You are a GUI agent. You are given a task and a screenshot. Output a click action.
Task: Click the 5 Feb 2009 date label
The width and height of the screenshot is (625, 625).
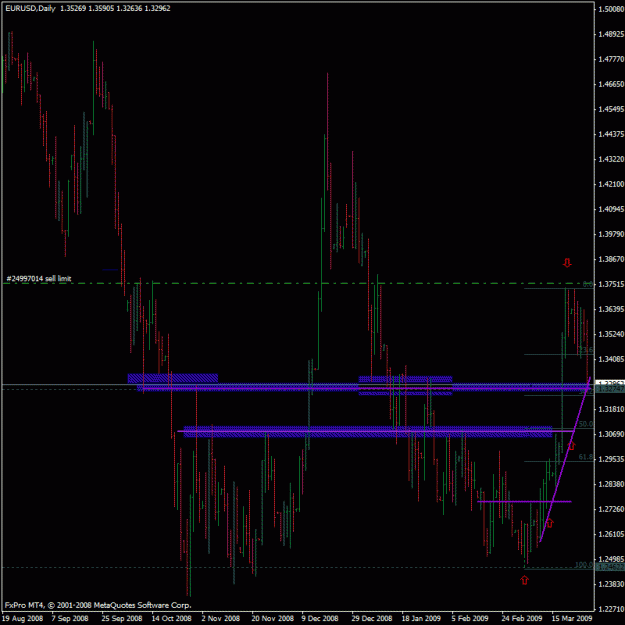click(x=470, y=618)
